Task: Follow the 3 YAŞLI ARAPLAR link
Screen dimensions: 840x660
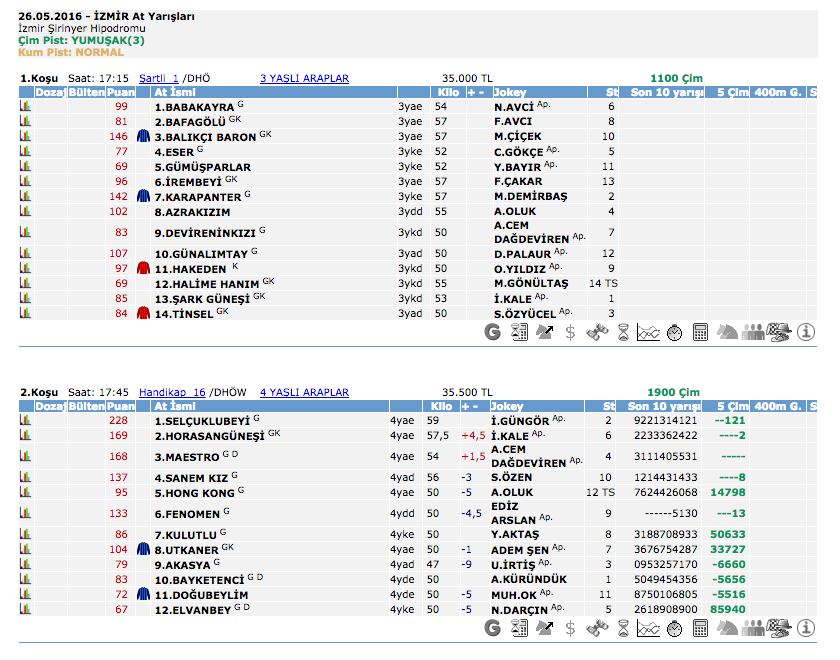Action: point(304,78)
